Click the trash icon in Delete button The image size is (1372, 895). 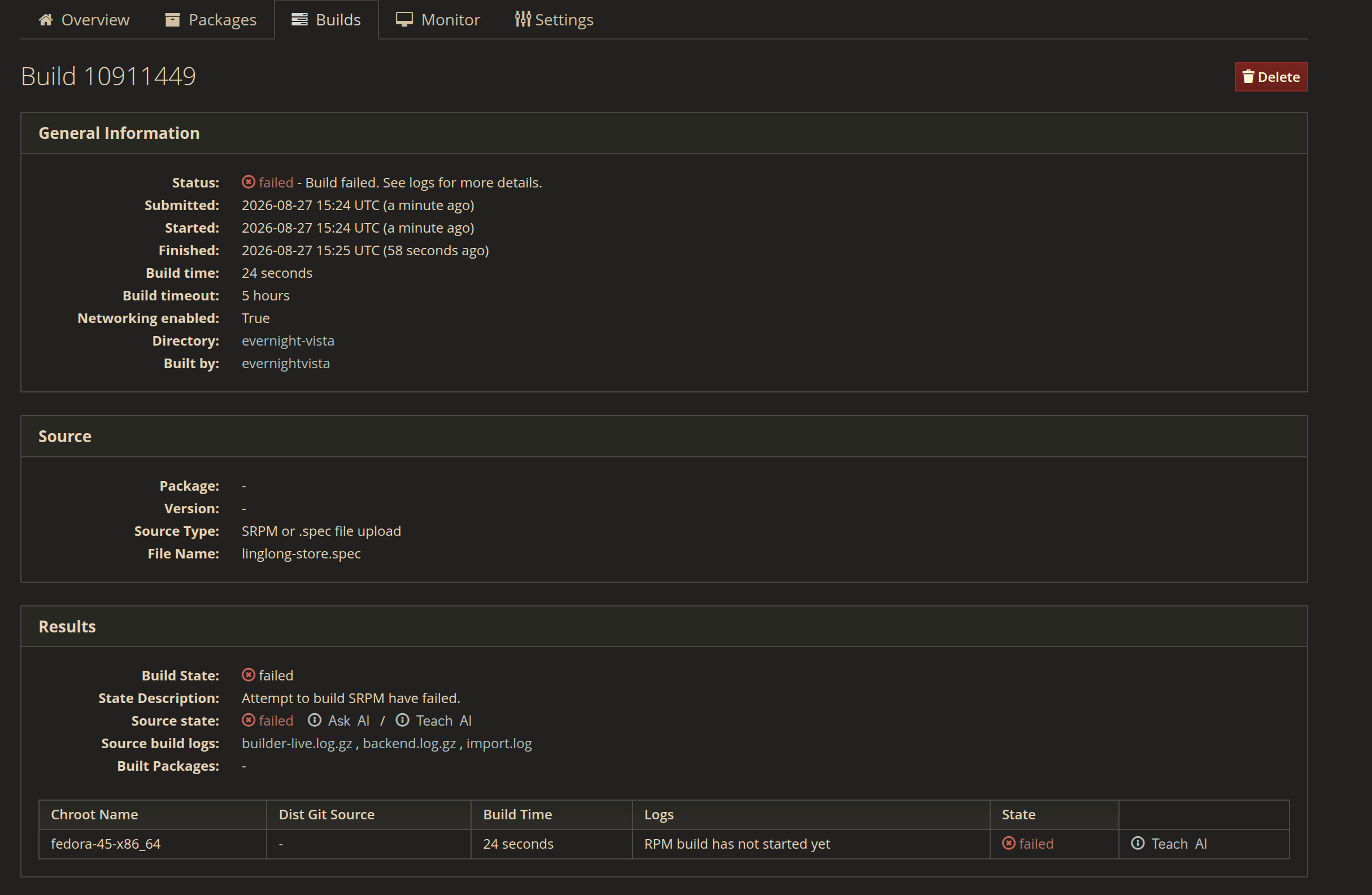click(x=1248, y=77)
